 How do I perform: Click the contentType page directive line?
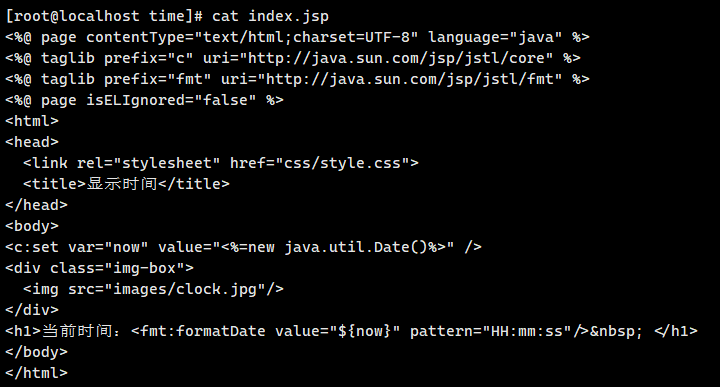(298, 37)
